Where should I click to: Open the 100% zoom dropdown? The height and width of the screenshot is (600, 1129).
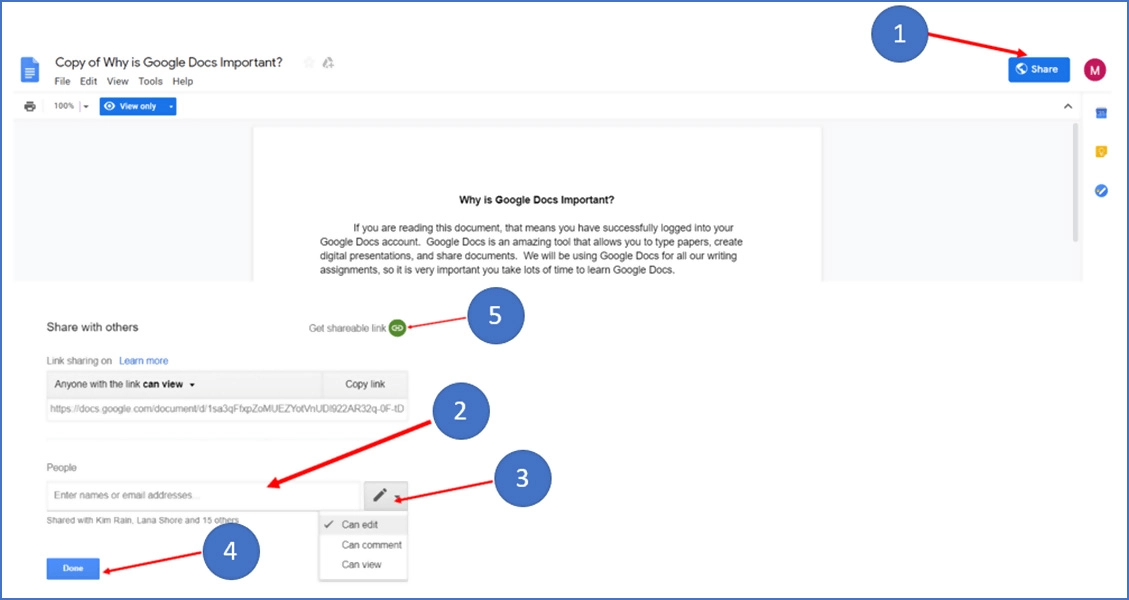tap(71, 107)
